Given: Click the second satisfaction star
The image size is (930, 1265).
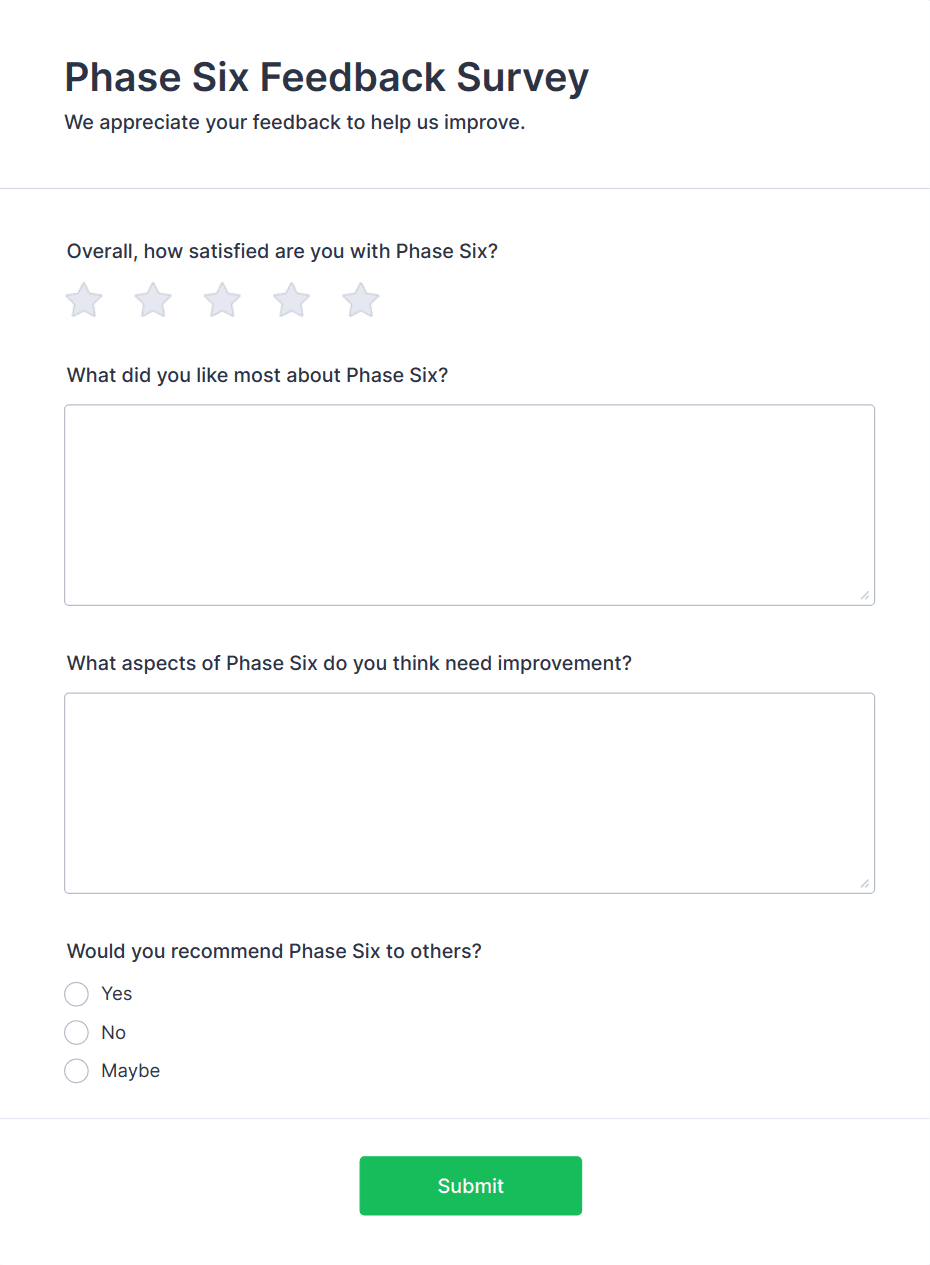Looking at the screenshot, I should 153,300.
